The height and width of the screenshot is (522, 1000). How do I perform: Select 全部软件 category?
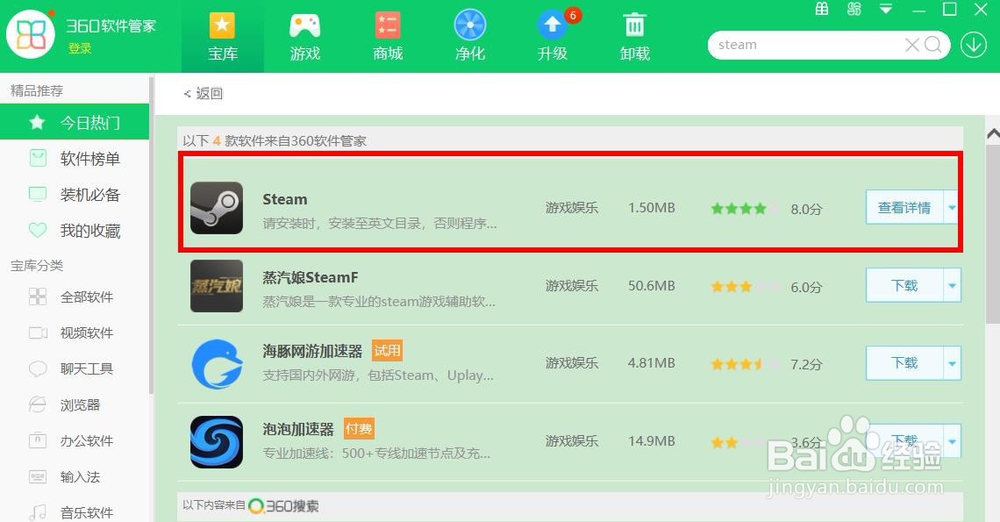75,297
